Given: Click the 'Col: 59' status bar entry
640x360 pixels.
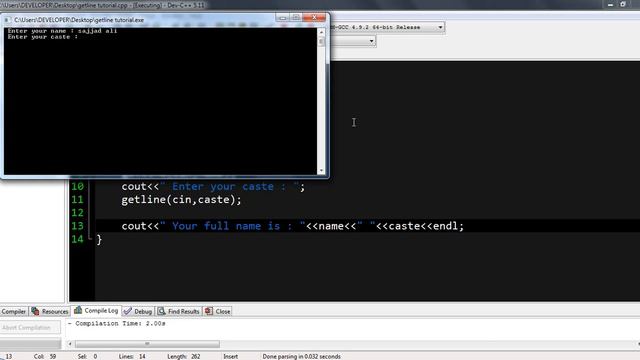Looking at the screenshot, I should (45, 356).
